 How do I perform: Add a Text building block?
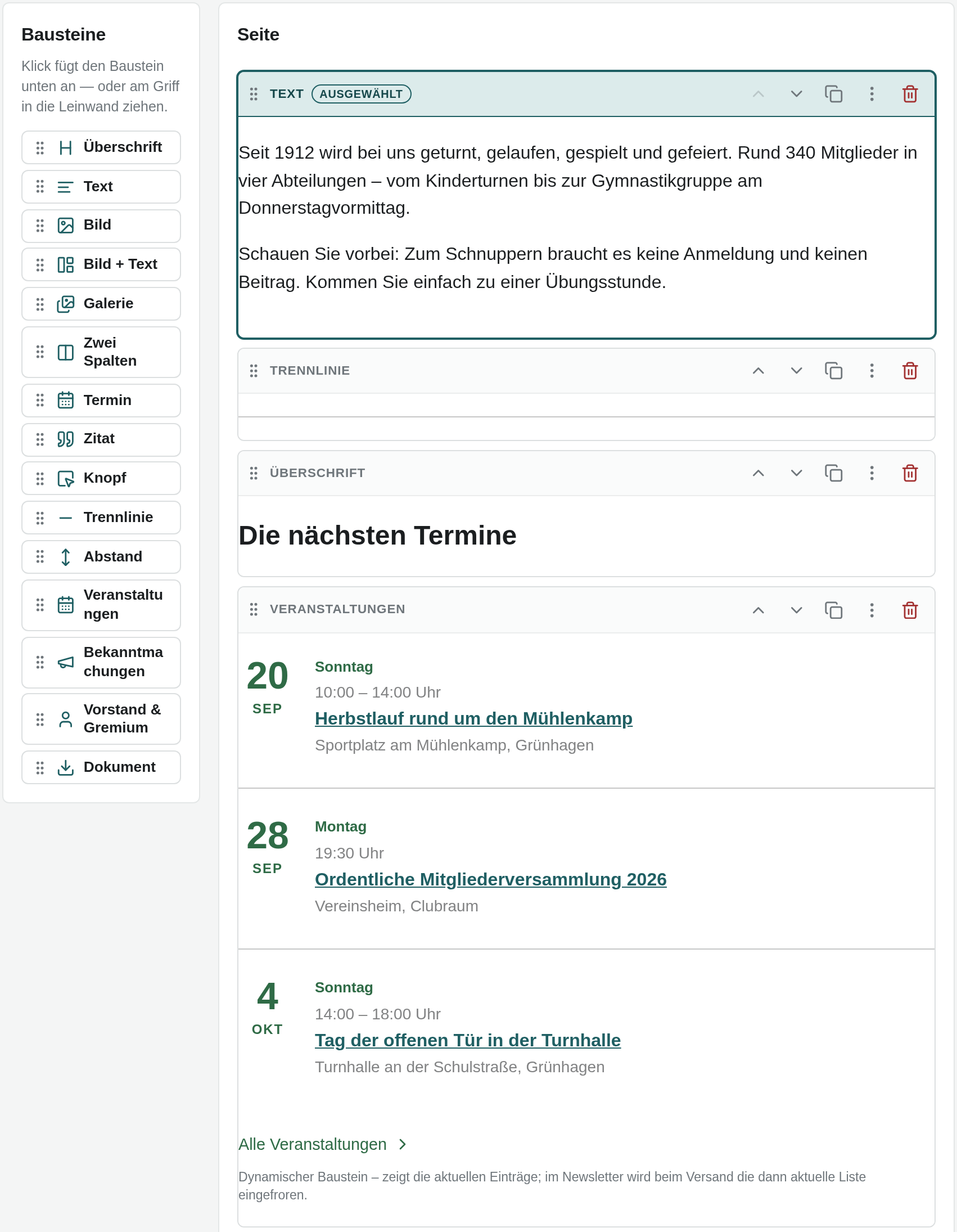pos(101,187)
